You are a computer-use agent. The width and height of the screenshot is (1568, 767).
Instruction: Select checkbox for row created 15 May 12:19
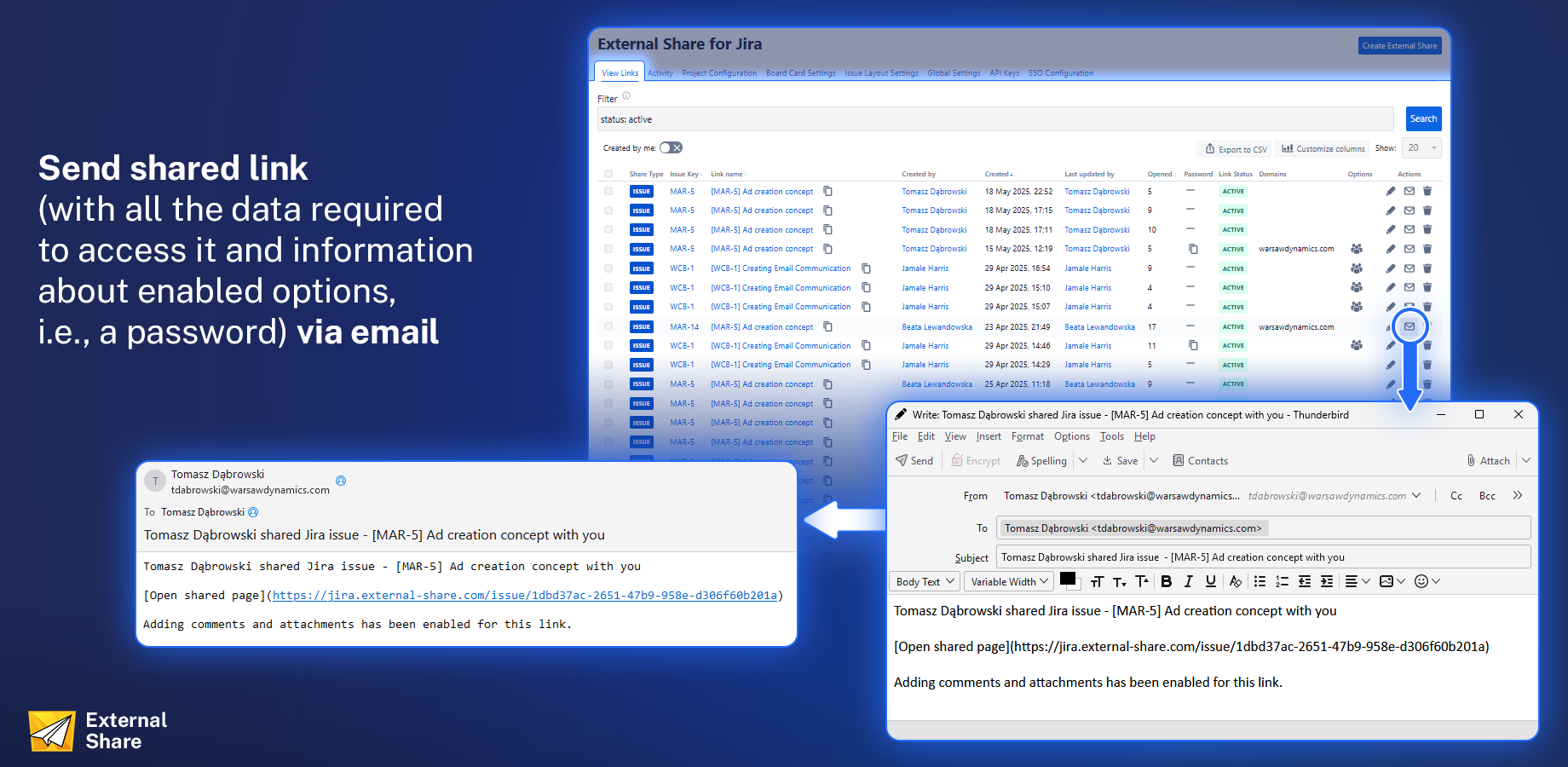point(608,249)
